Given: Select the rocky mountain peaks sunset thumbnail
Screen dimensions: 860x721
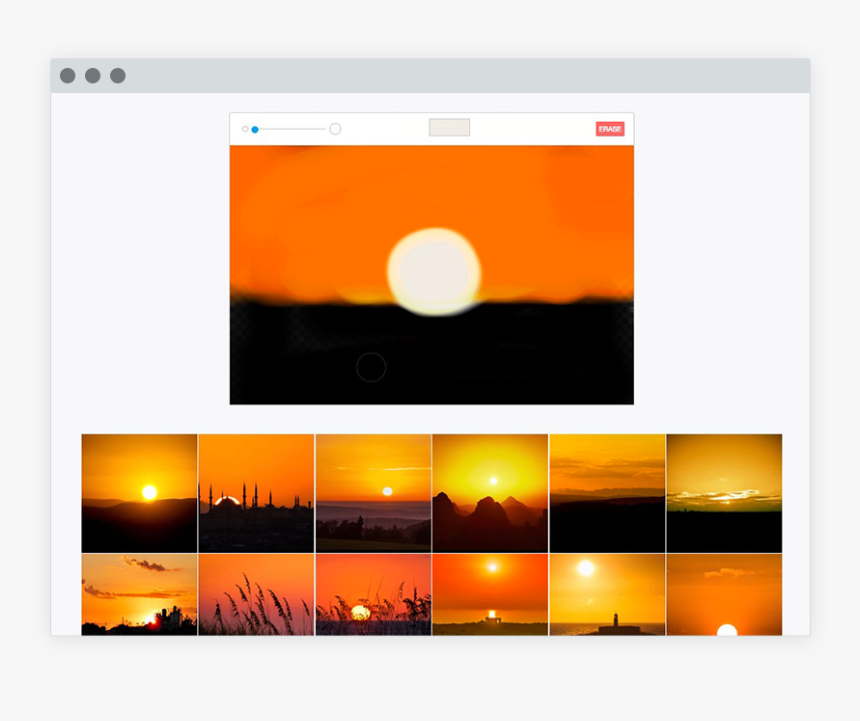Looking at the screenshot, I should click(490, 493).
